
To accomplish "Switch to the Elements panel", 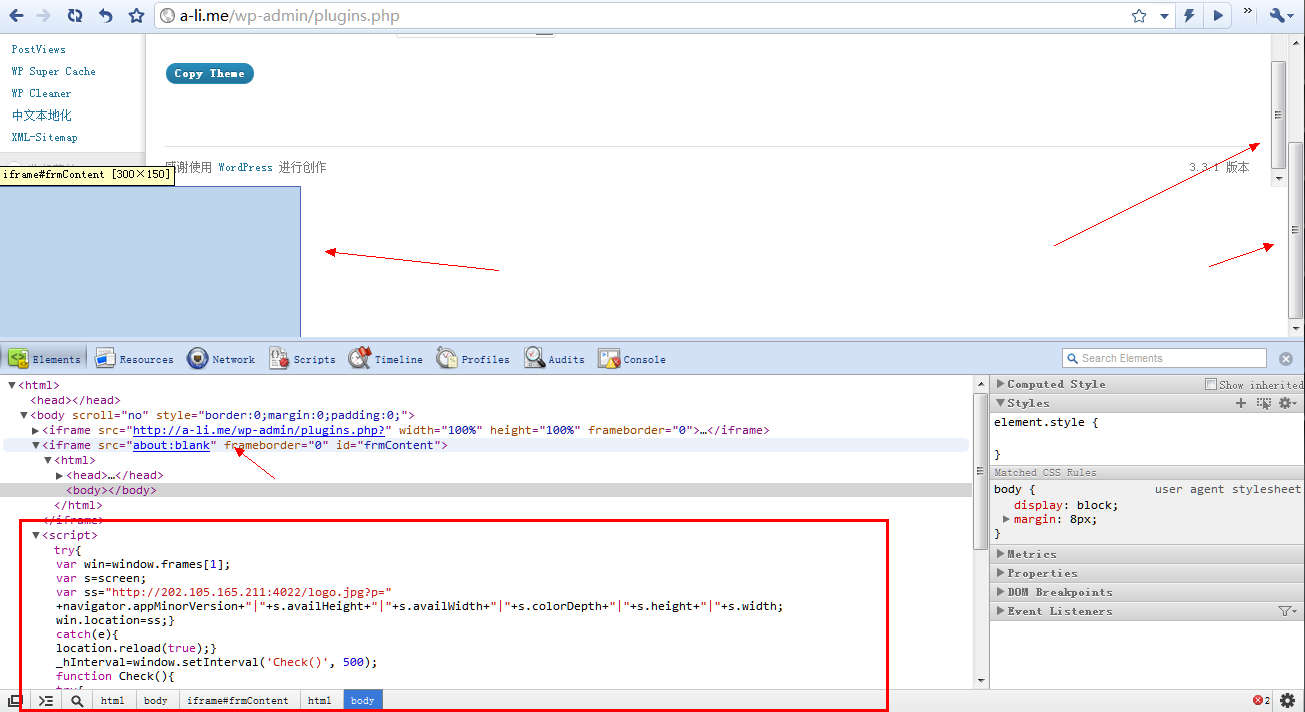I will [x=45, y=359].
